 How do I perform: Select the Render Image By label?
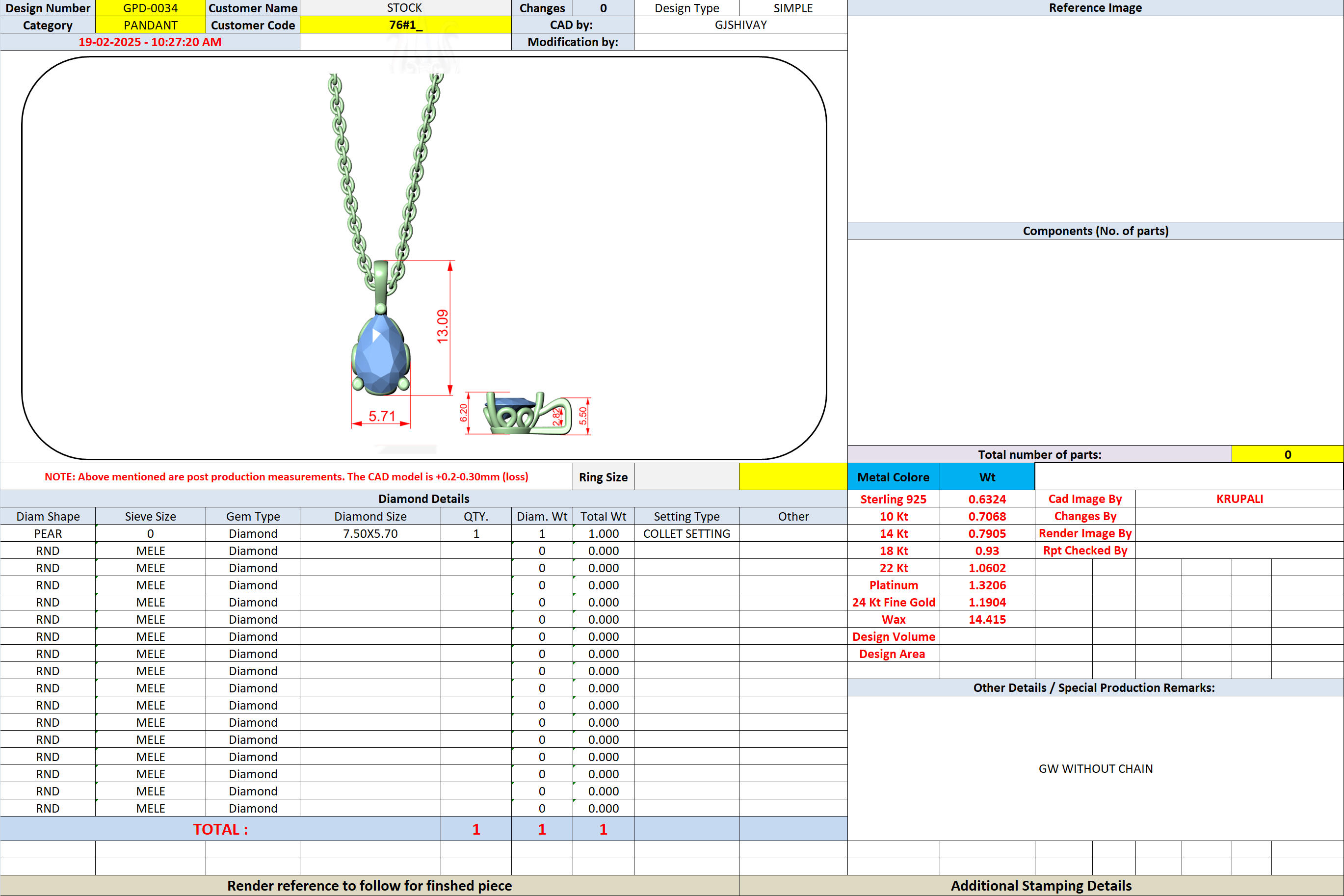(1085, 534)
